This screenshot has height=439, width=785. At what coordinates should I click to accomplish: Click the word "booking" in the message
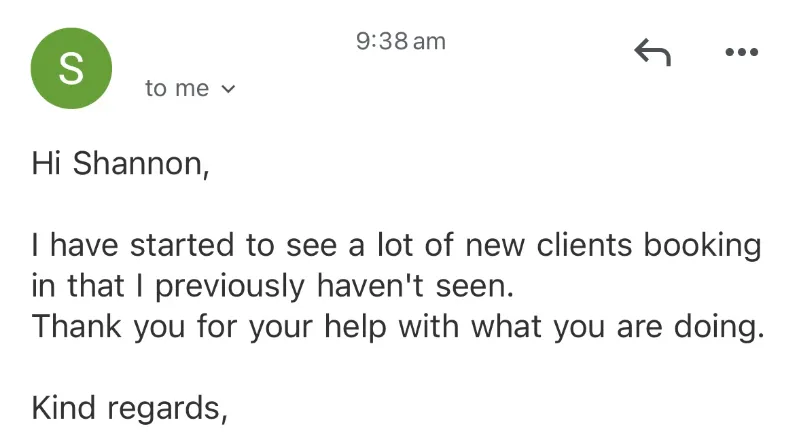point(702,246)
